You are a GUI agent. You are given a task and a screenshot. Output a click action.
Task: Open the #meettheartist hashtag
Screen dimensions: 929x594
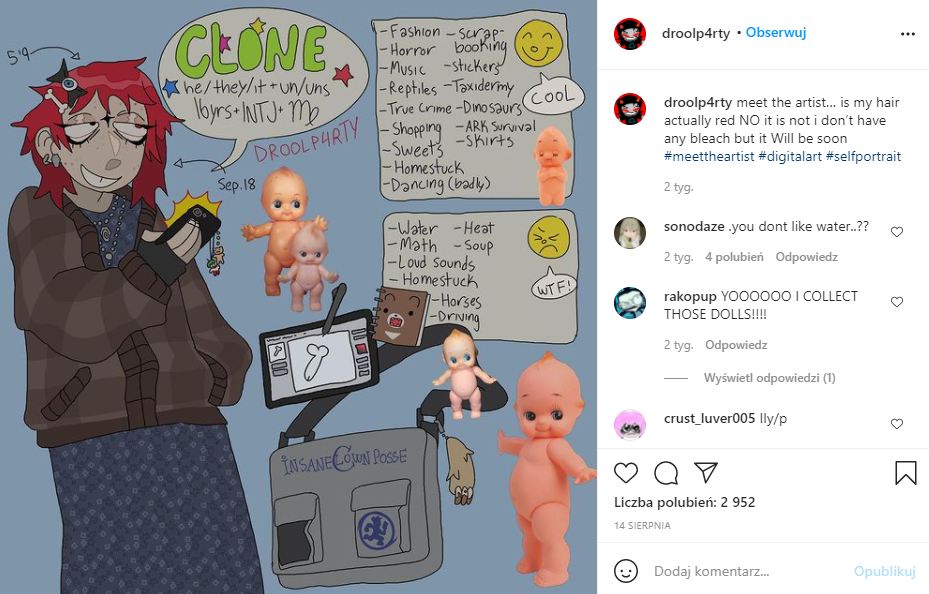click(x=709, y=156)
